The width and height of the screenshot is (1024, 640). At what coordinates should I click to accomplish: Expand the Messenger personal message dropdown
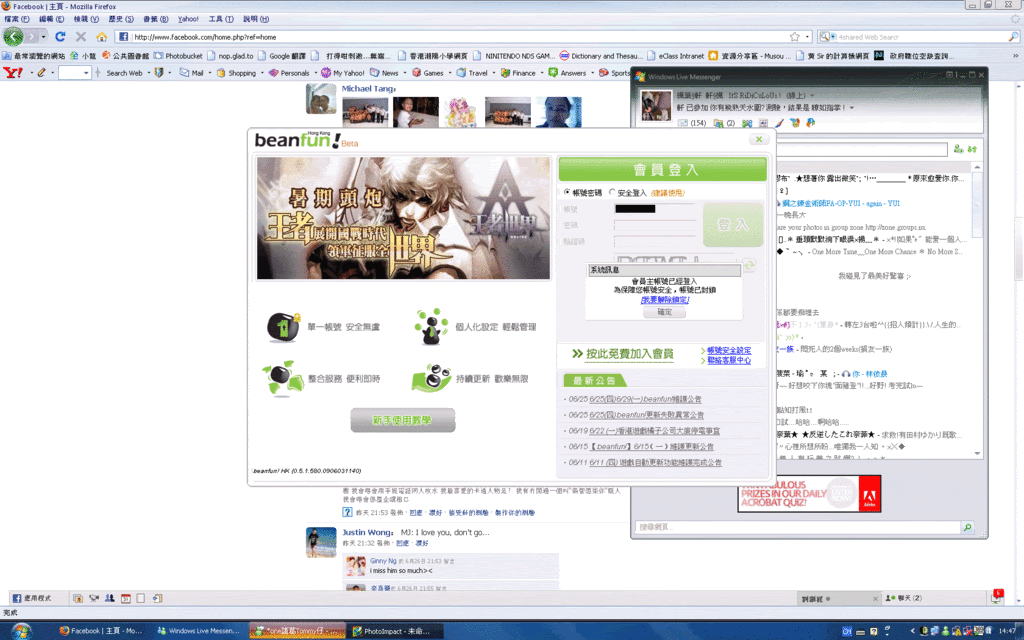tap(852, 108)
